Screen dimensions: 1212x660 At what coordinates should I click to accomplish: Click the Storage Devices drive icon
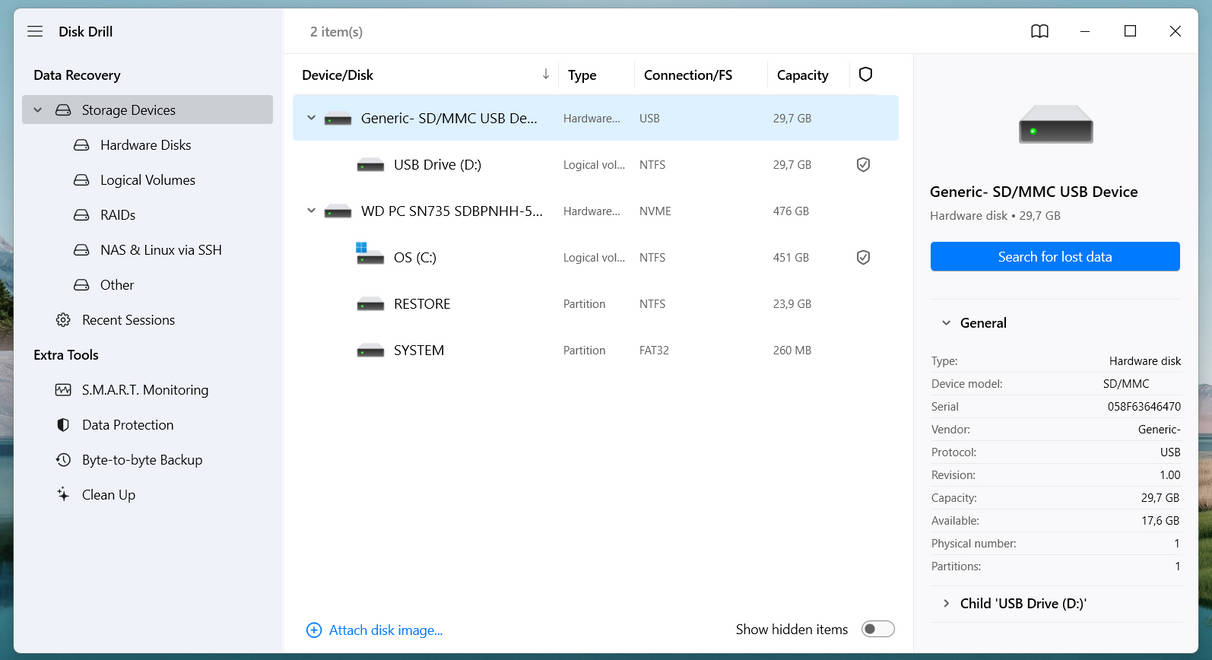(63, 110)
